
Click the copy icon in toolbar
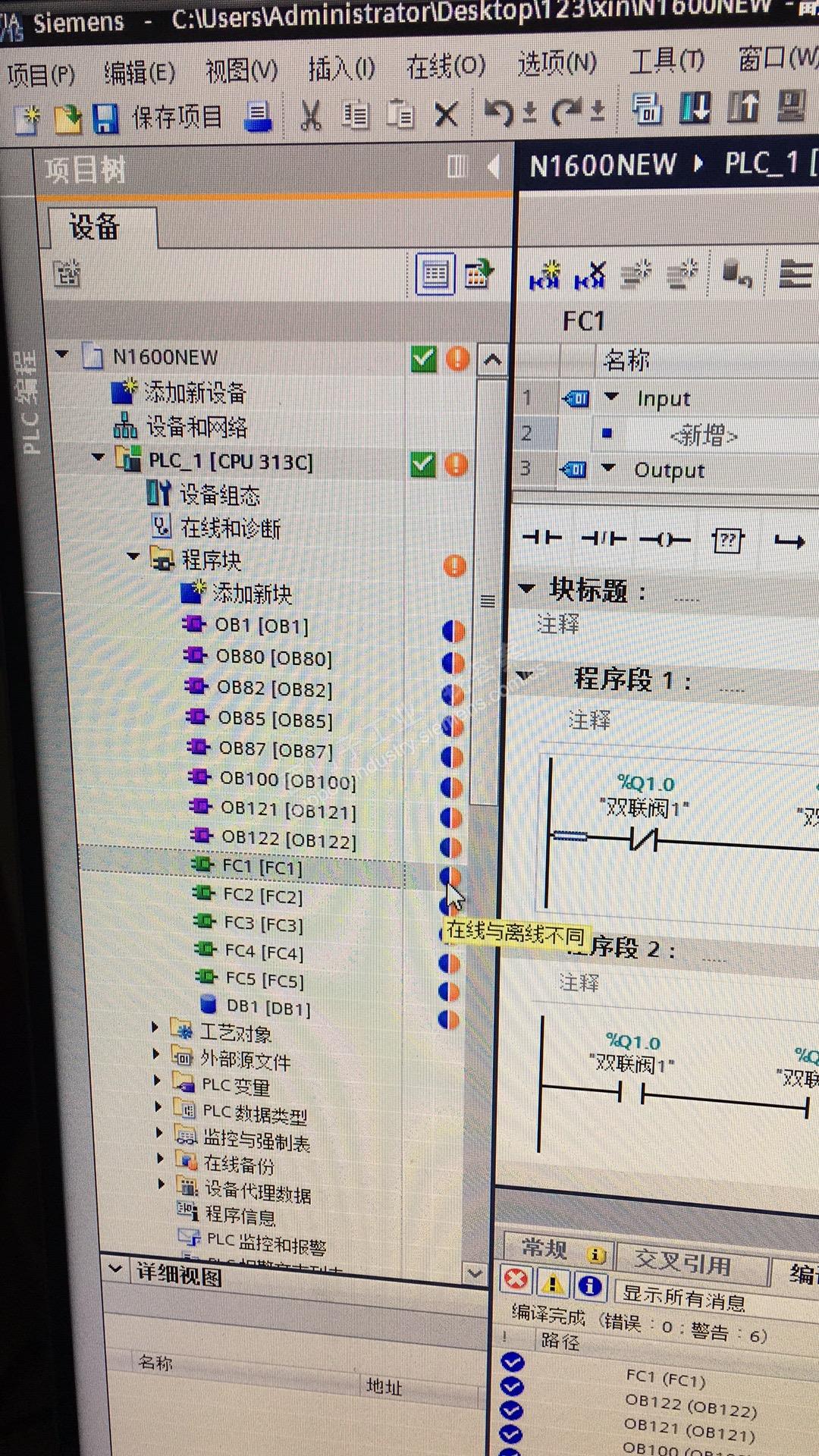(355, 115)
